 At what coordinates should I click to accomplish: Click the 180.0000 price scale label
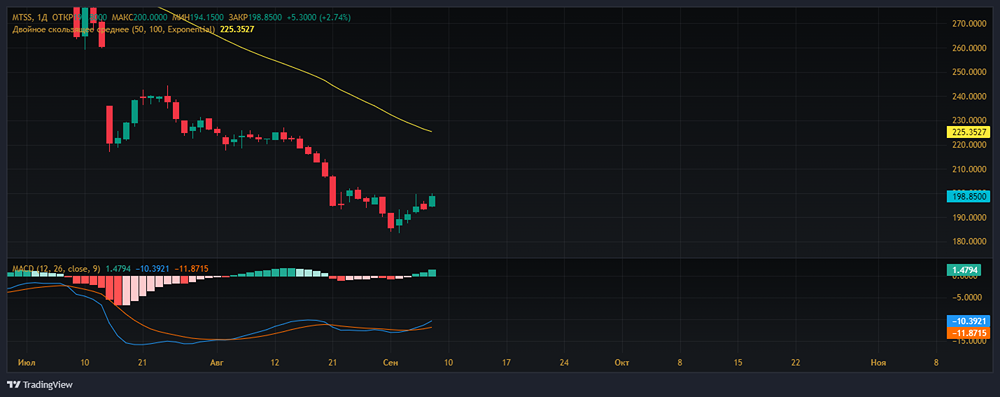[x=969, y=241]
